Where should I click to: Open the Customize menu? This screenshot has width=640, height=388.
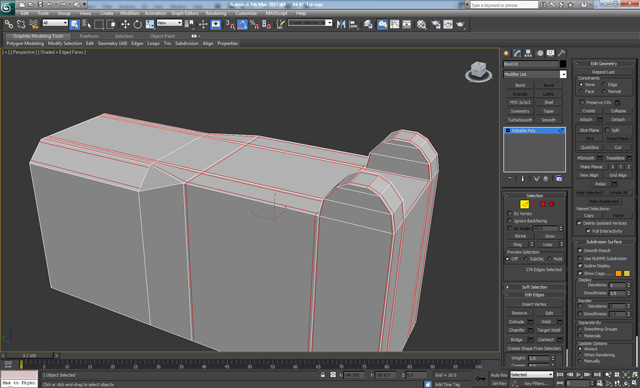pyautogui.click(x=246, y=13)
